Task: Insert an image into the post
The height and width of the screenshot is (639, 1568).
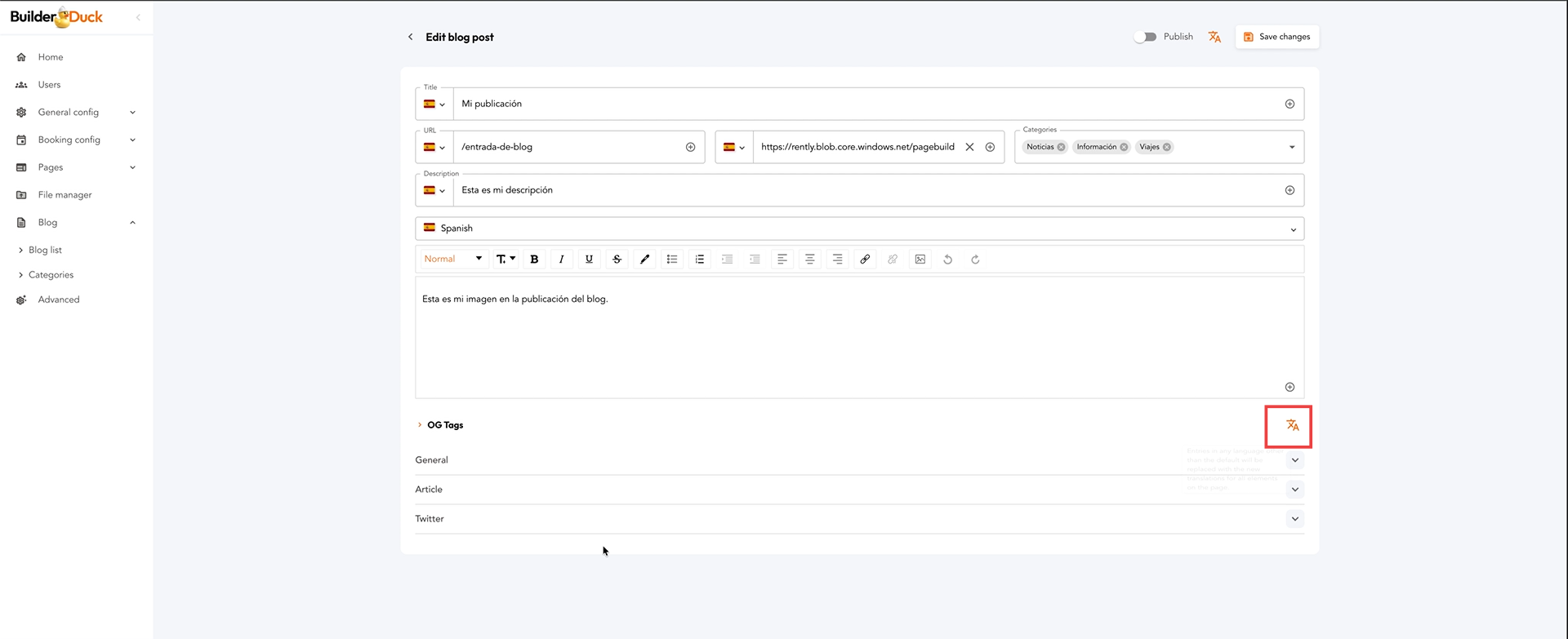Action: click(x=920, y=260)
